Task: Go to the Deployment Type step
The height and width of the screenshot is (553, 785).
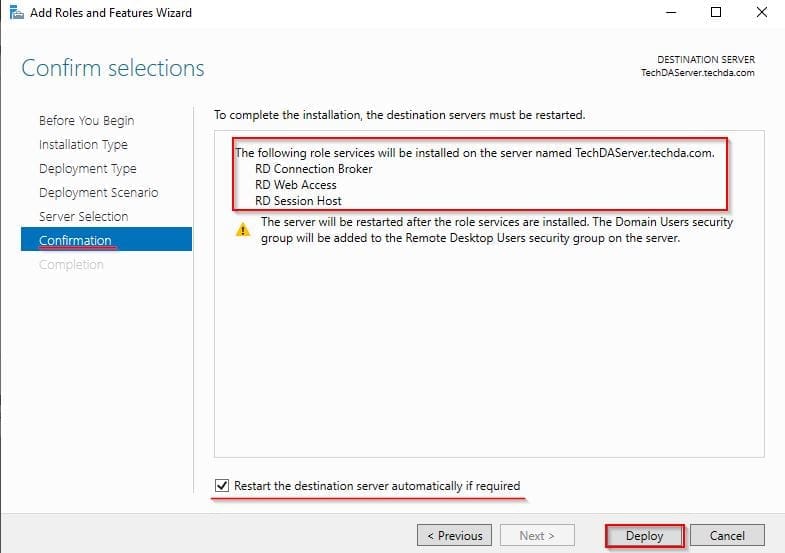Action: [87, 169]
